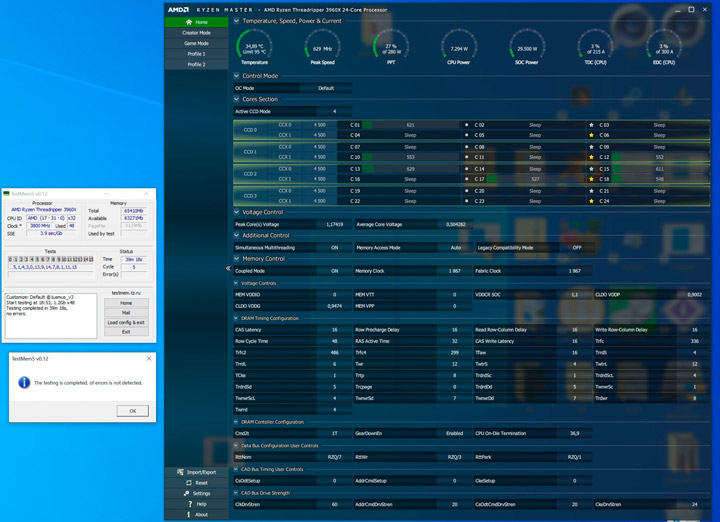Click the Reset icon in Ryzen Master sidebar
The width and height of the screenshot is (720, 522).
[x=189, y=483]
